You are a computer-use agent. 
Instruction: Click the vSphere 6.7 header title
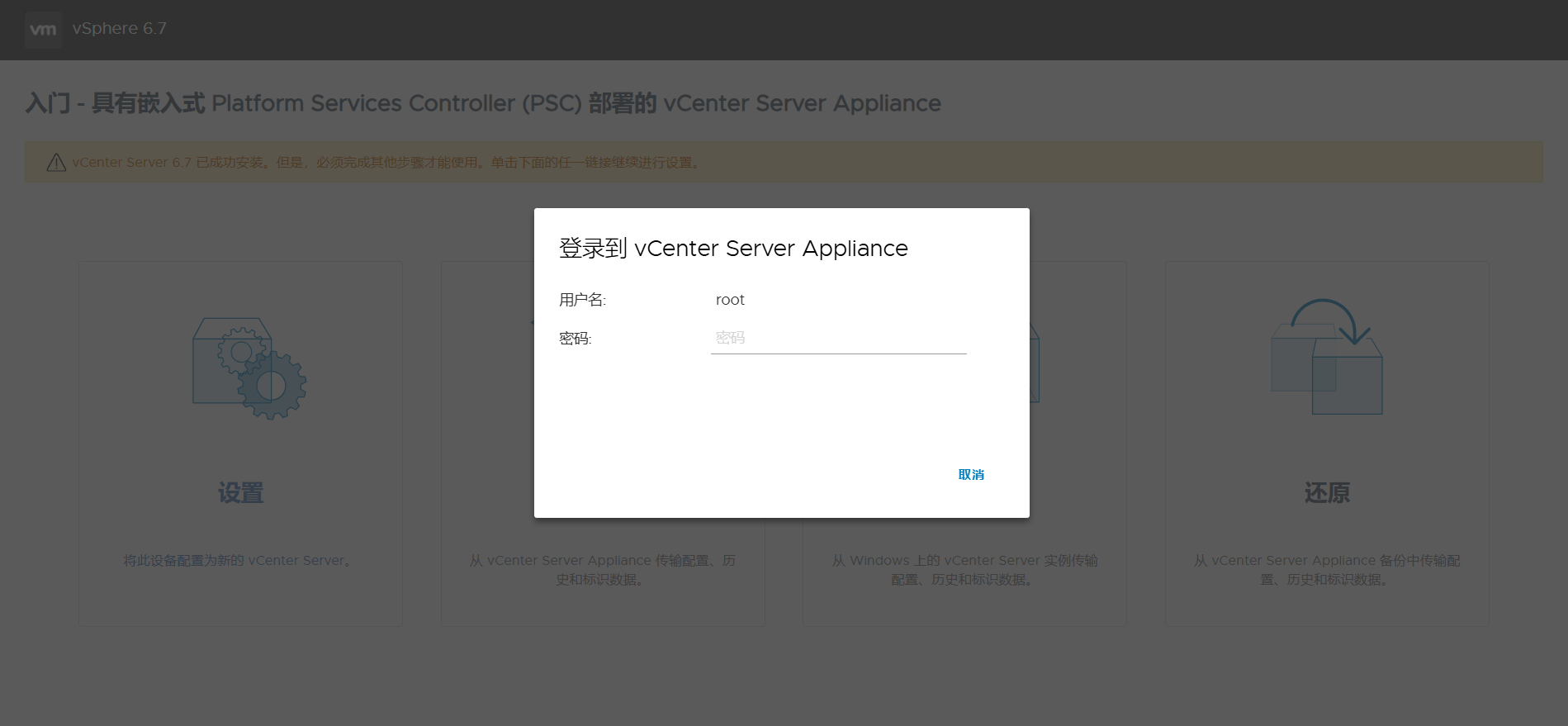click(x=120, y=28)
